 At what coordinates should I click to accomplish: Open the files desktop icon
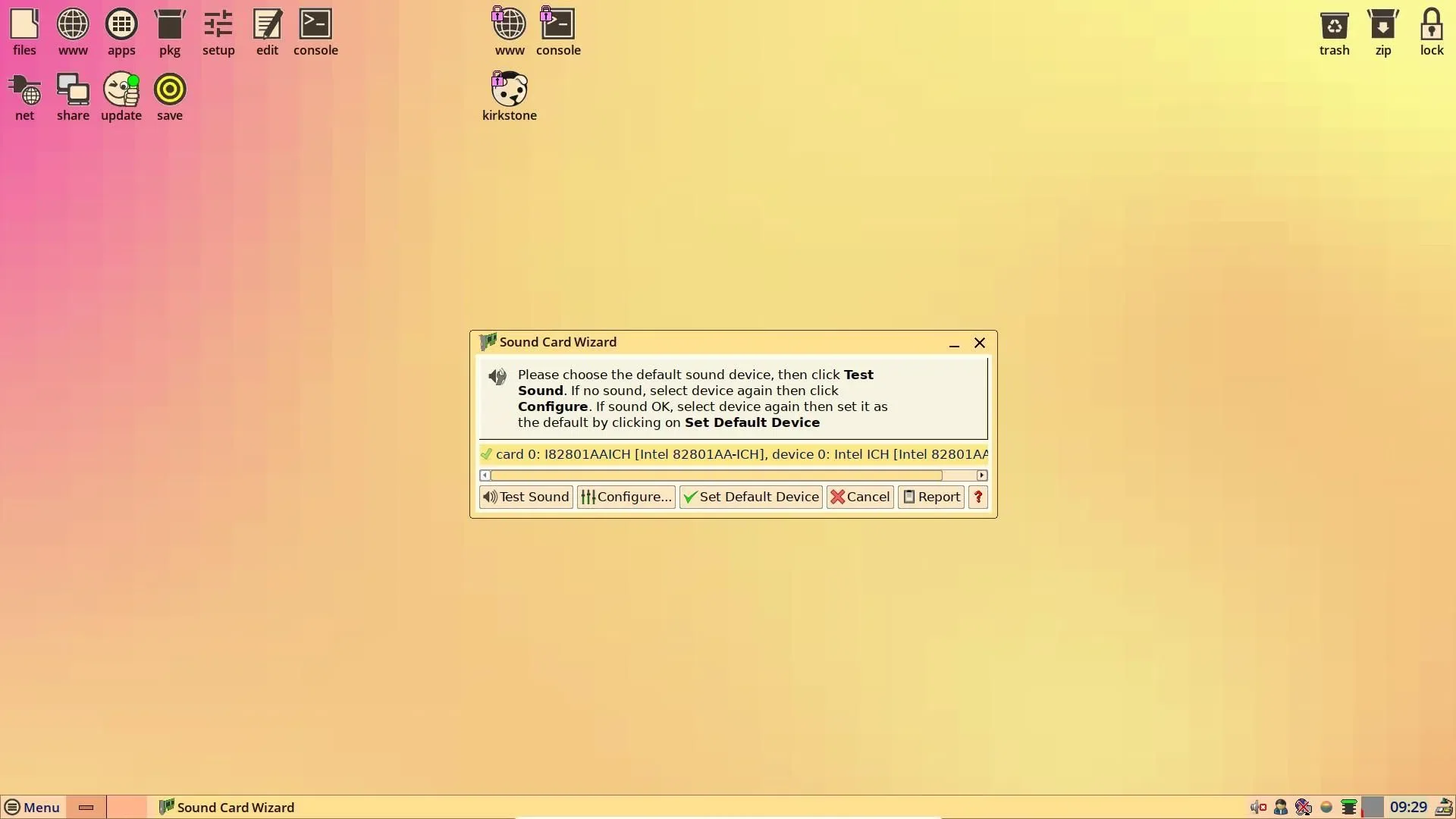point(24,32)
